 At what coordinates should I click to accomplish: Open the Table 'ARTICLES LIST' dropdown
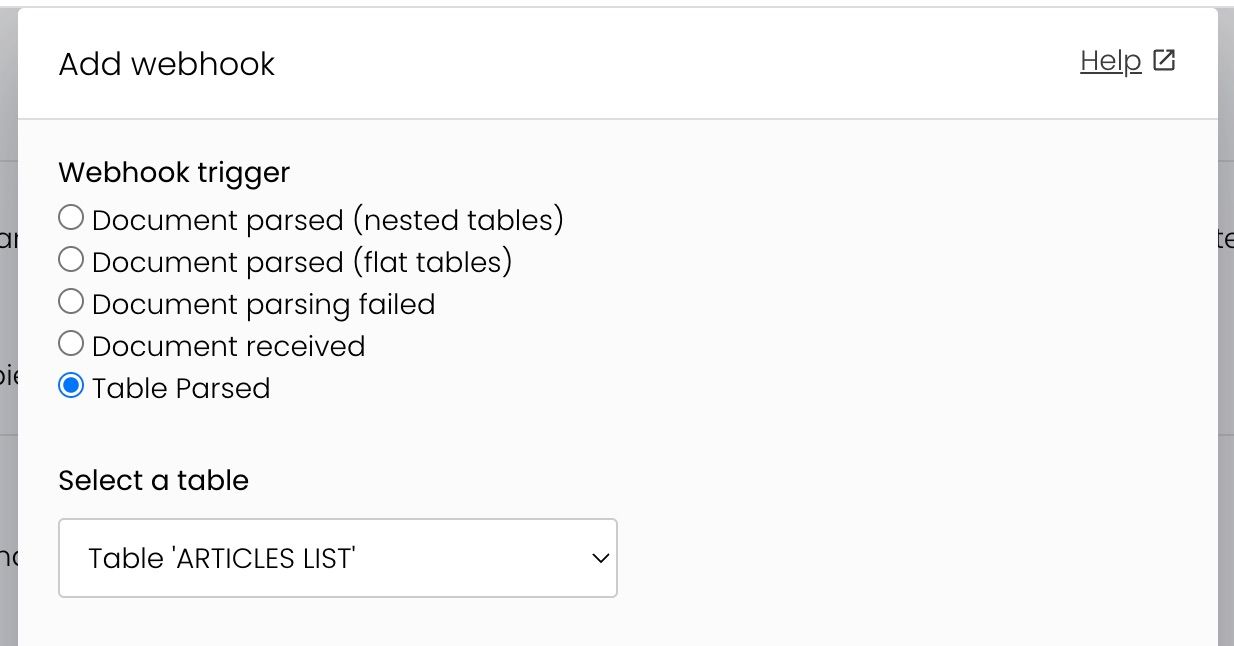(337, 558)
